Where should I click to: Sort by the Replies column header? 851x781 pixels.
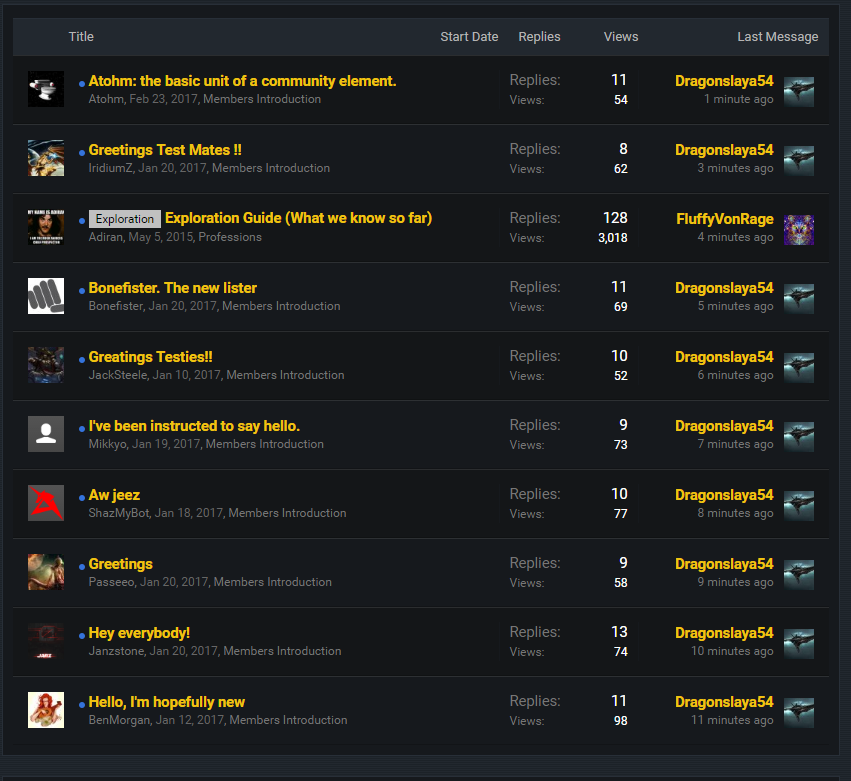pyautogui.click(x=539, y=37)
